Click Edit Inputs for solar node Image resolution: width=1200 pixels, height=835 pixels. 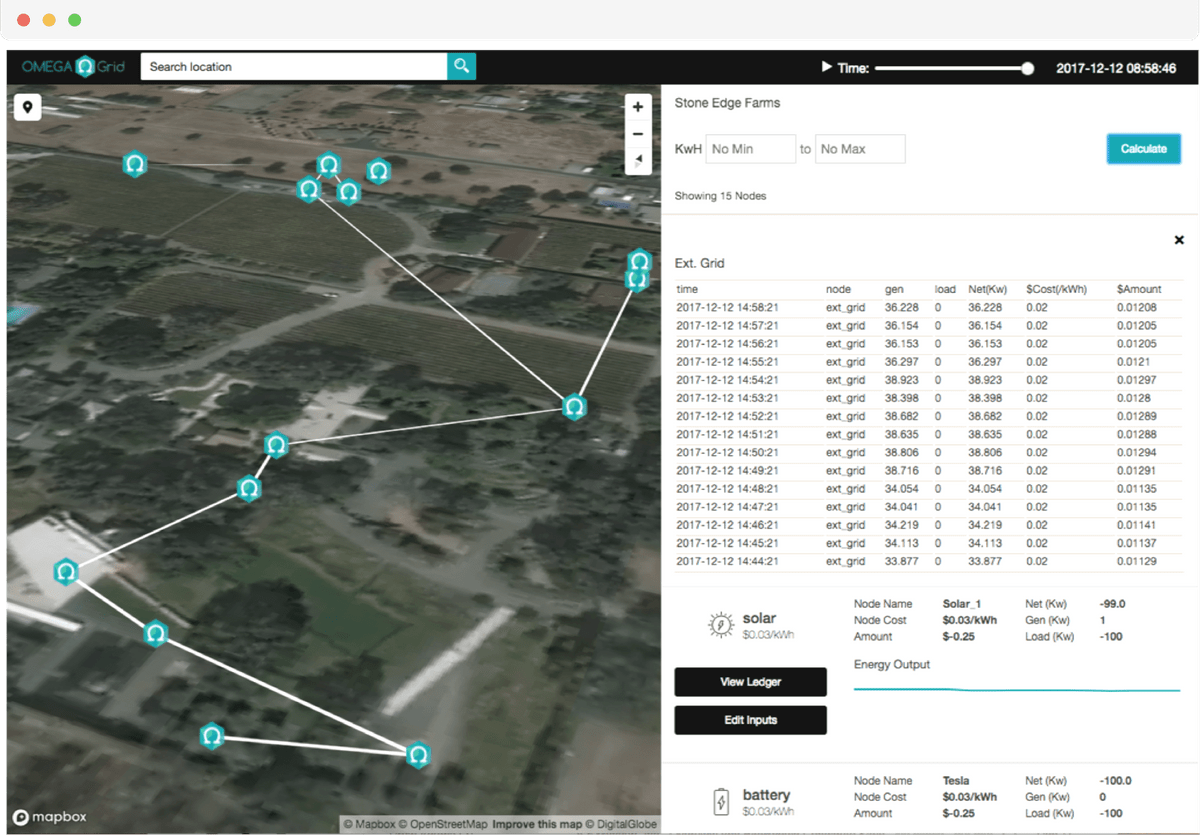coord(750,720)
